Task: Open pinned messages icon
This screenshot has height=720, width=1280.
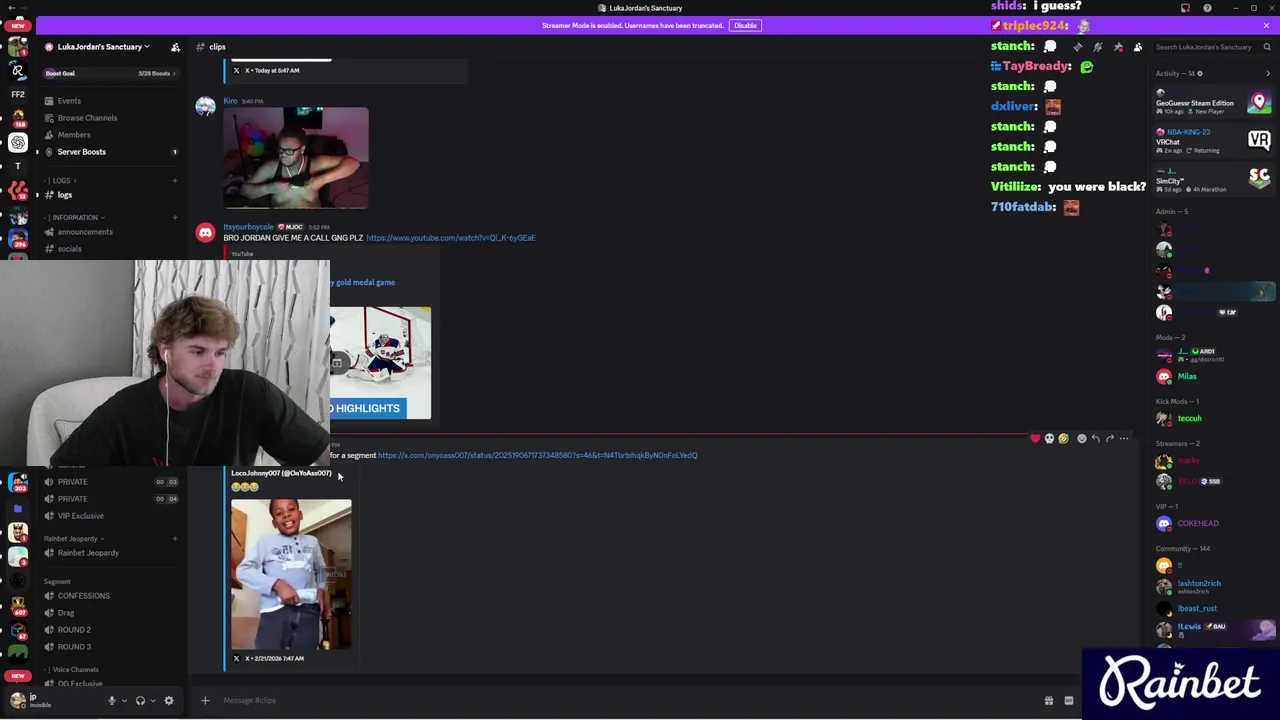Action: point(1118,47)
